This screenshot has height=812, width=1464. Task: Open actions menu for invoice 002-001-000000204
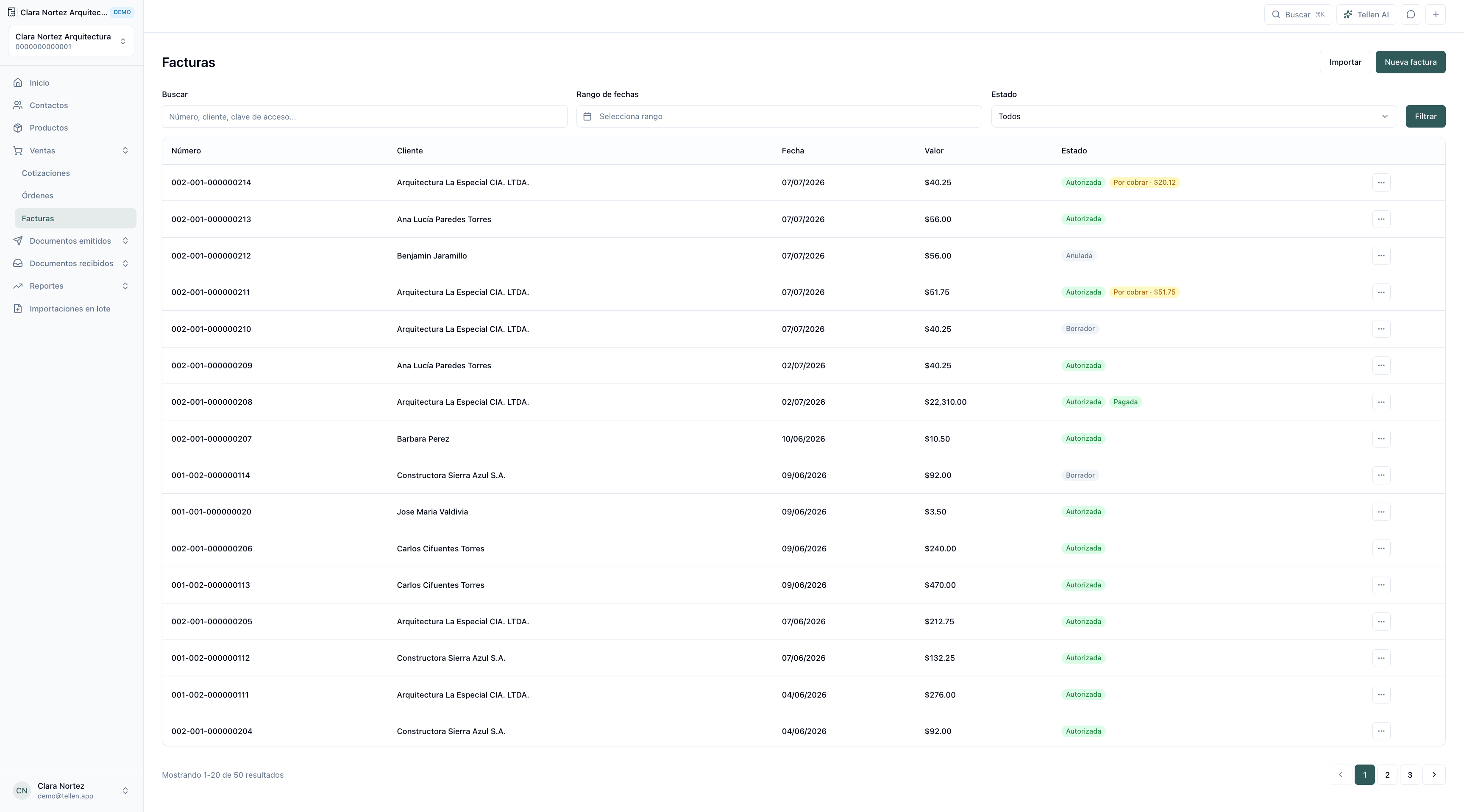point(1381,731)
